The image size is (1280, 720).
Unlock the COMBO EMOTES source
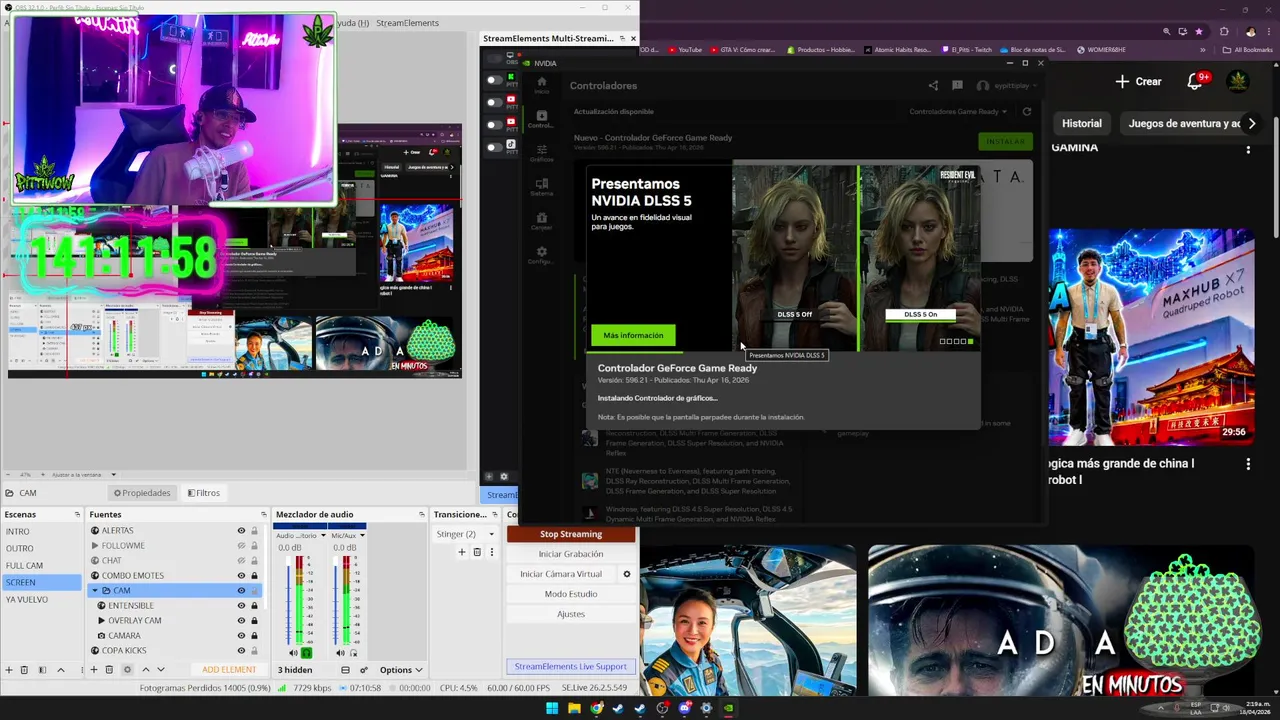coord(254,576)
